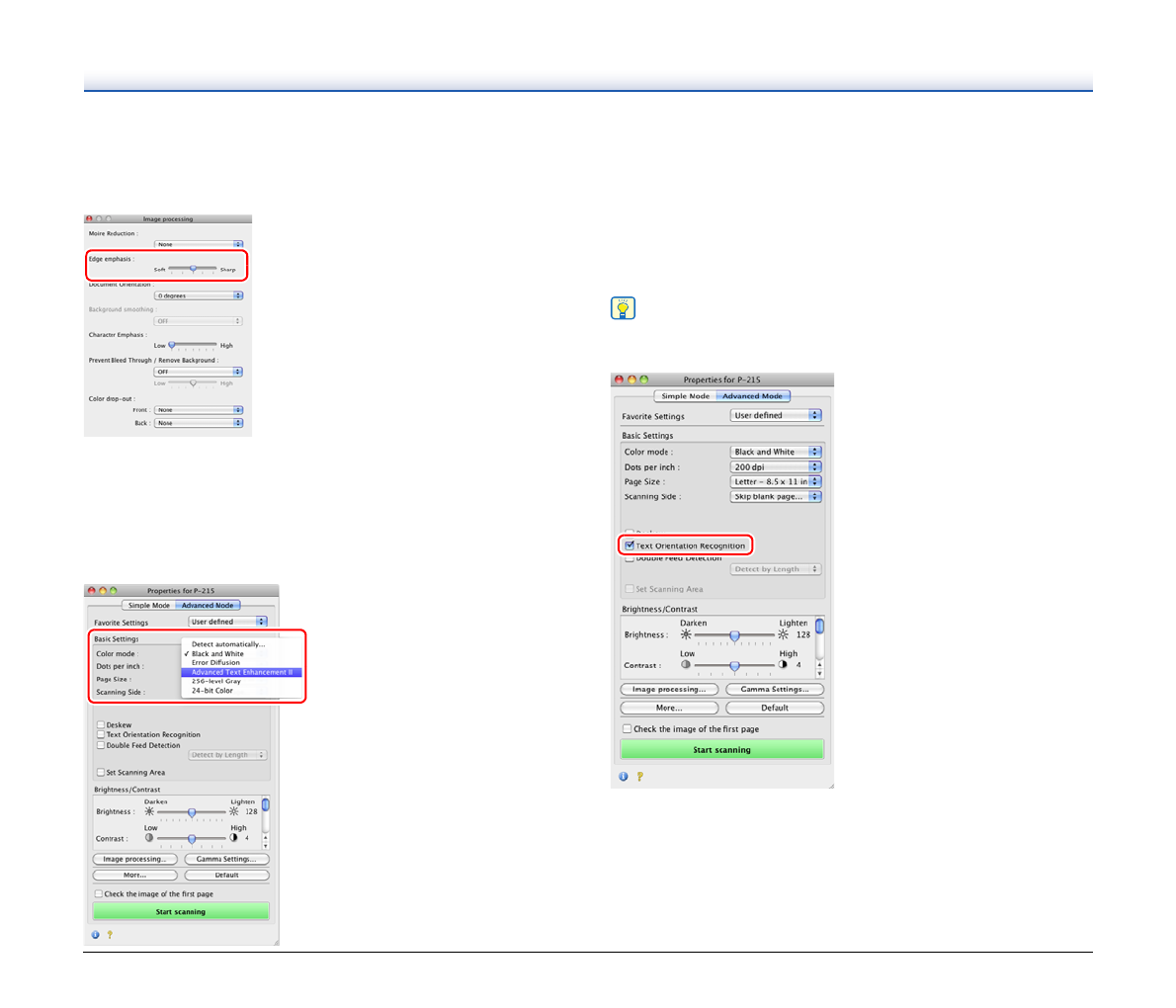
Task: Click Lighten sun icon in the 200 dpi window
Action: (x=783, y=635)
